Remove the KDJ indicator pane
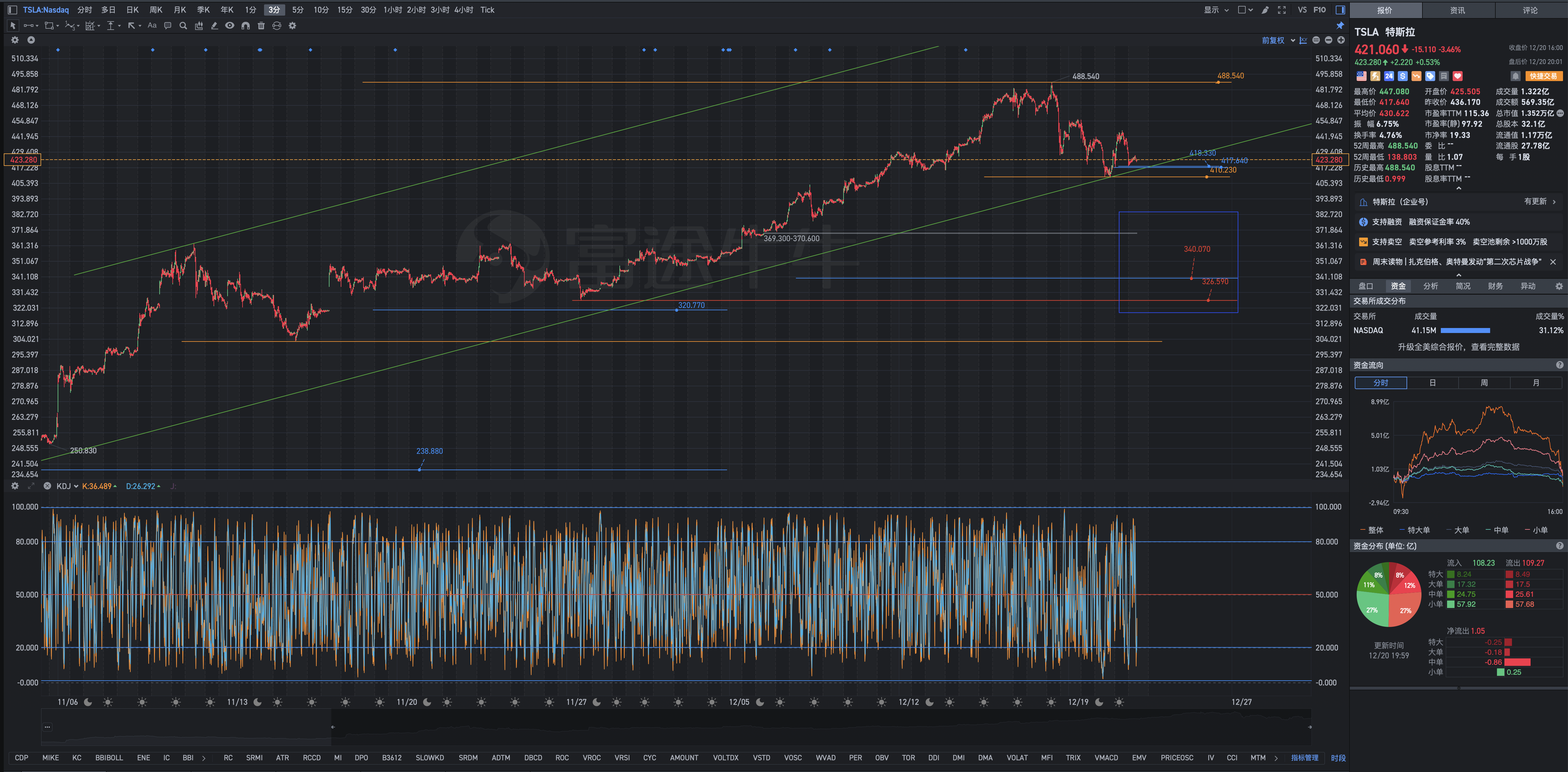The width and height of the screenshot is (1568, 772). 47,486
